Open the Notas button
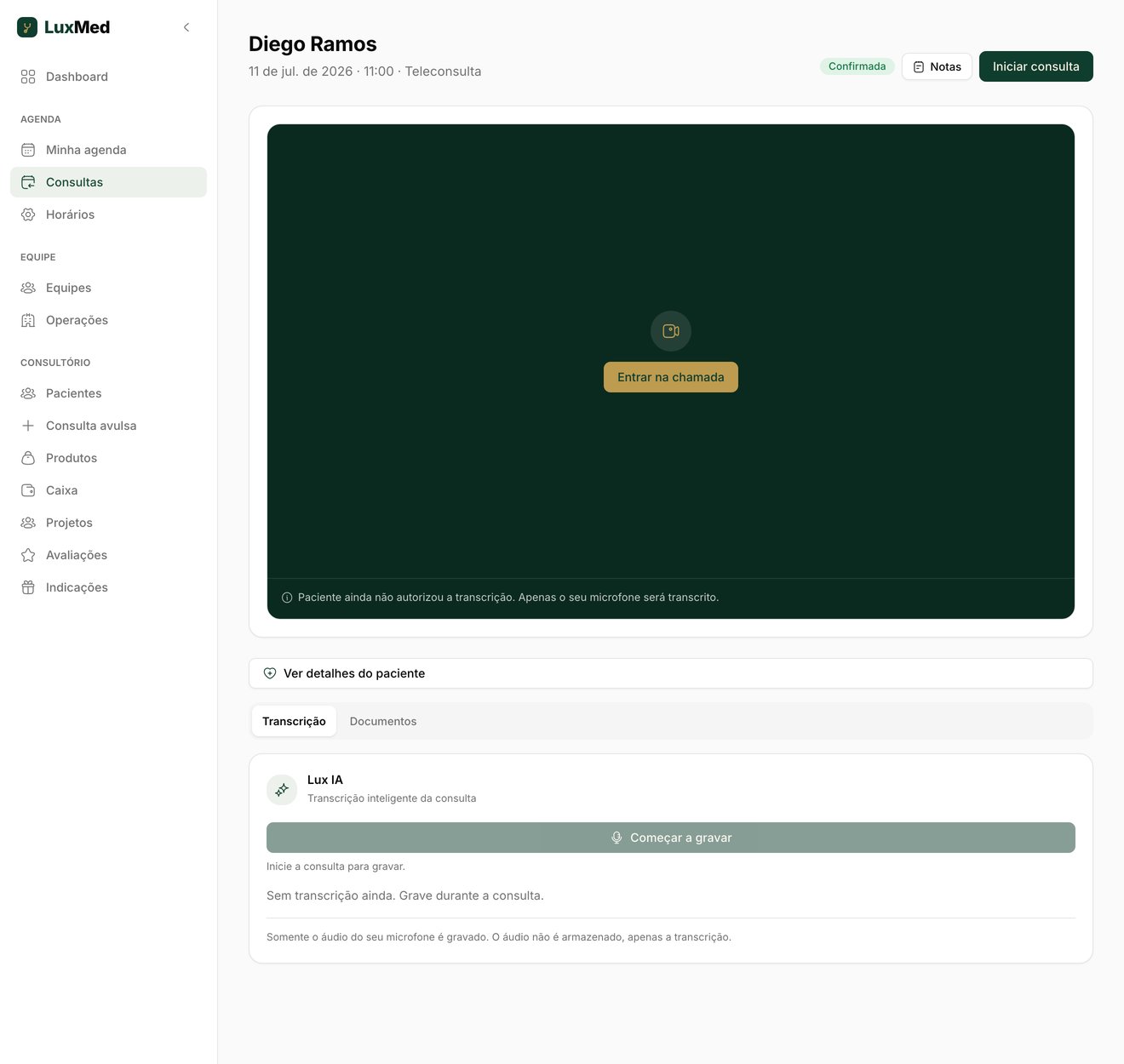The image size is (1124, 1064). coord(937,66)
